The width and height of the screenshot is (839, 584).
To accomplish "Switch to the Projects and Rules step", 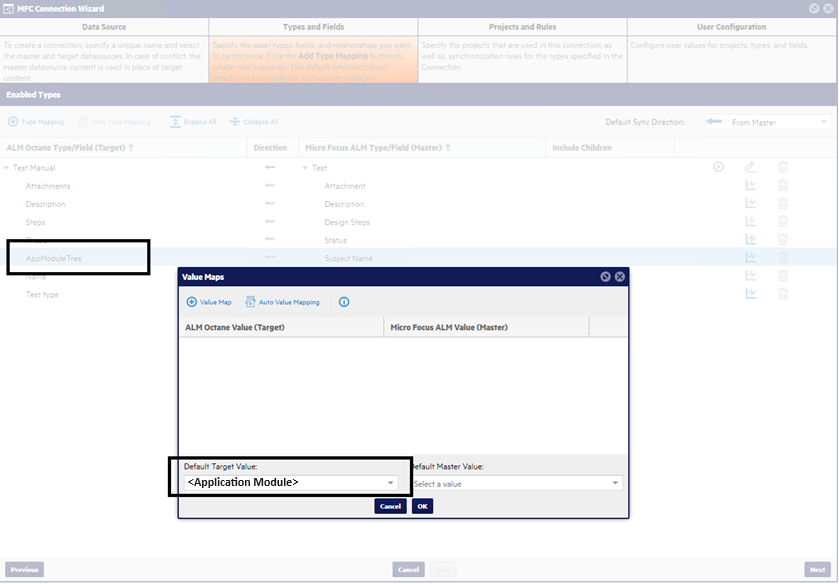I will tap(522, 27).
